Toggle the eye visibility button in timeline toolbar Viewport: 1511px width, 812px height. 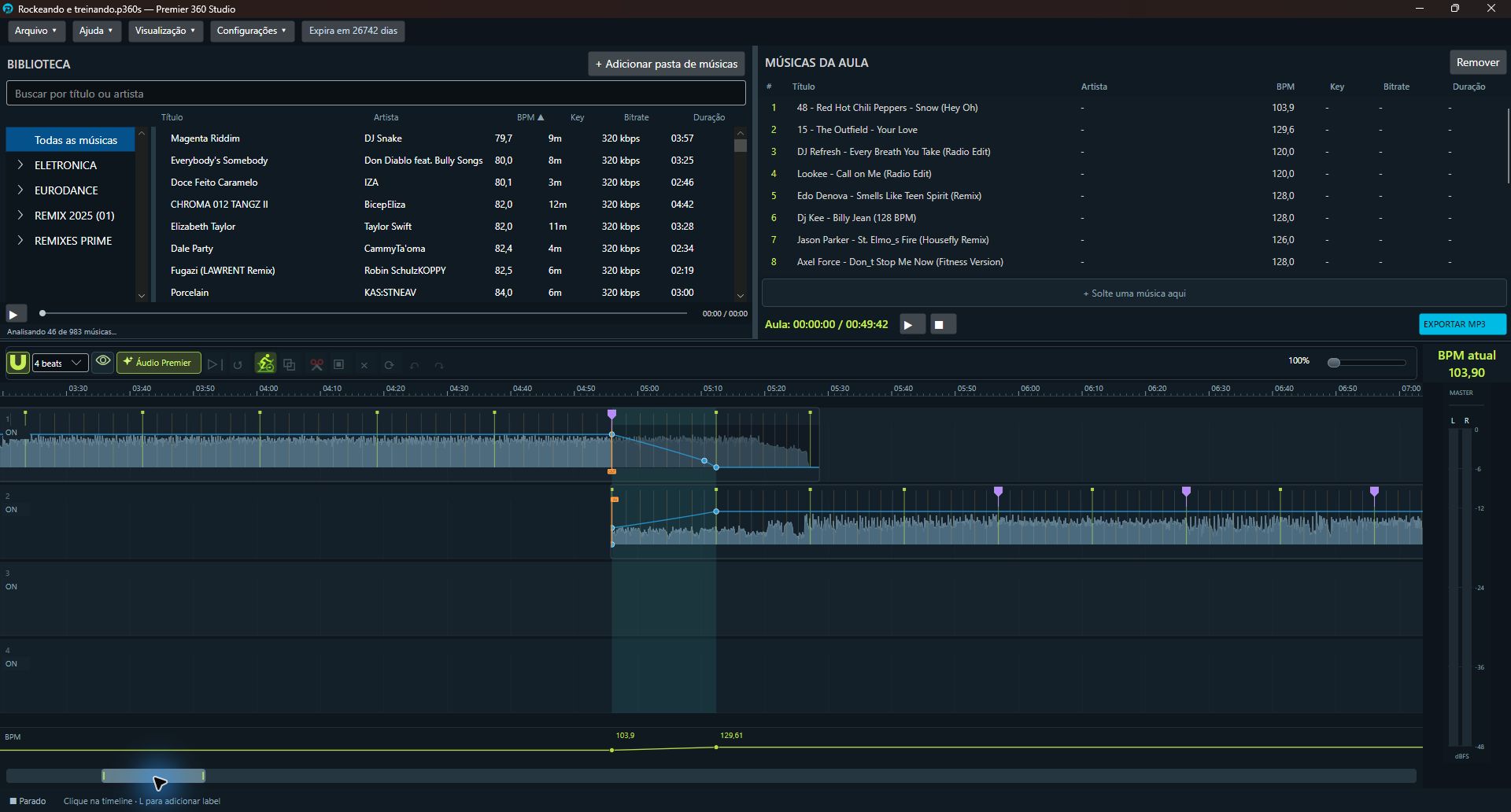point(103,362)
